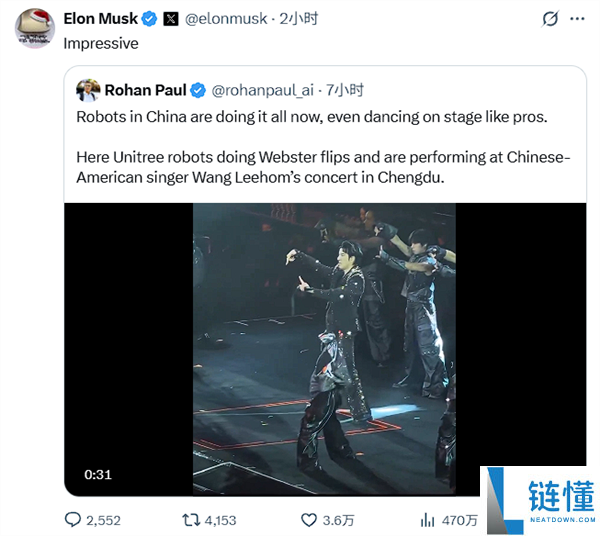Open the @elonmusk handle link
This screenshot has width=600, height=536.
[228, 19]
